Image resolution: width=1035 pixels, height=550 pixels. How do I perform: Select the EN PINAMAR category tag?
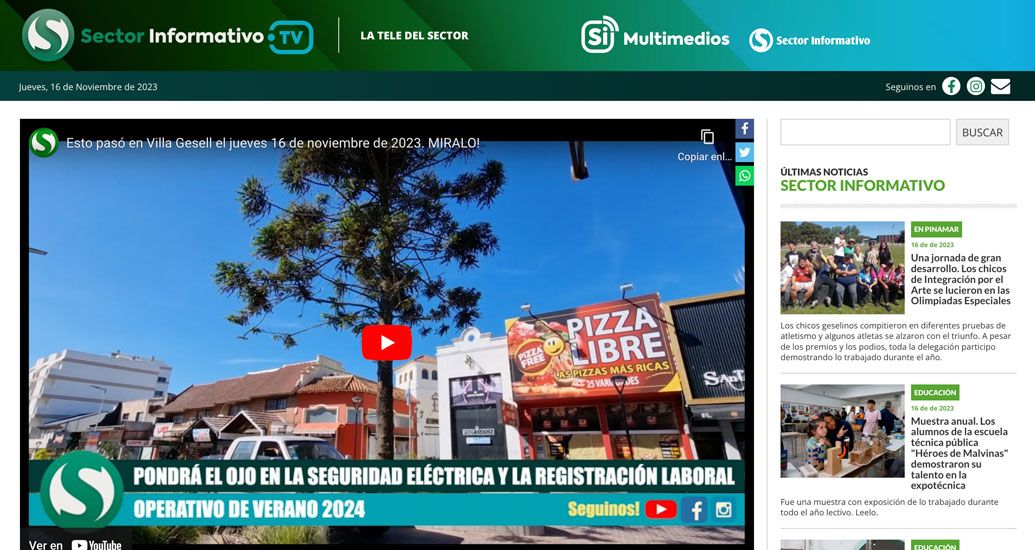(936, 229)
